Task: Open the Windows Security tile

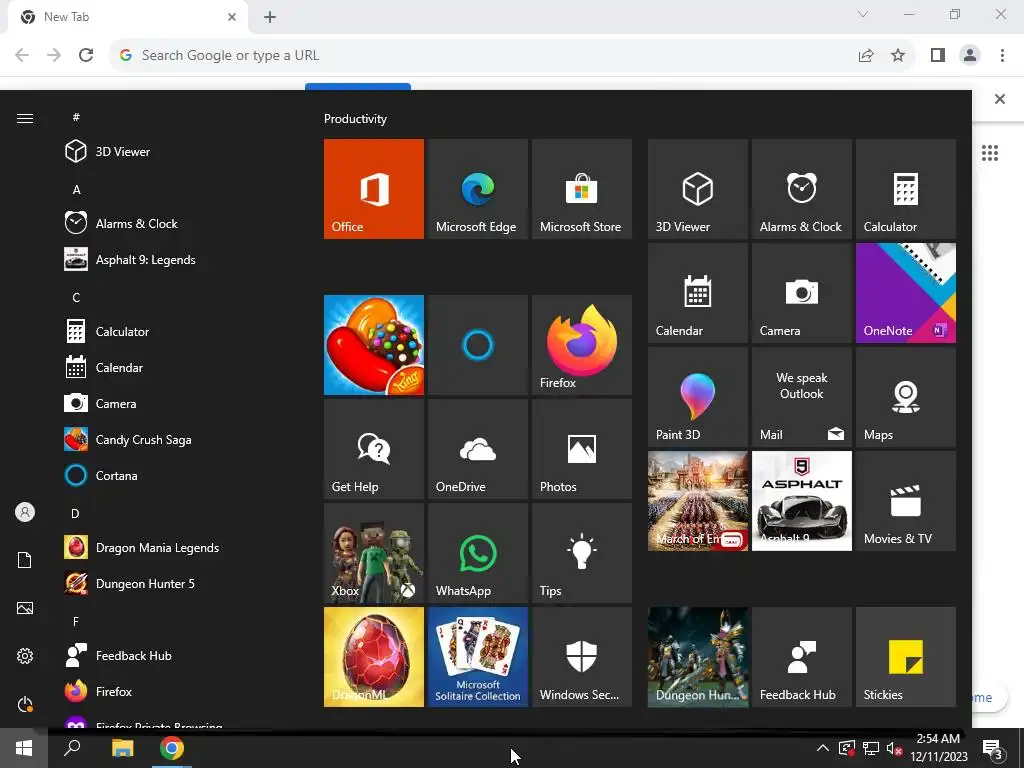Action: point(582,657)
